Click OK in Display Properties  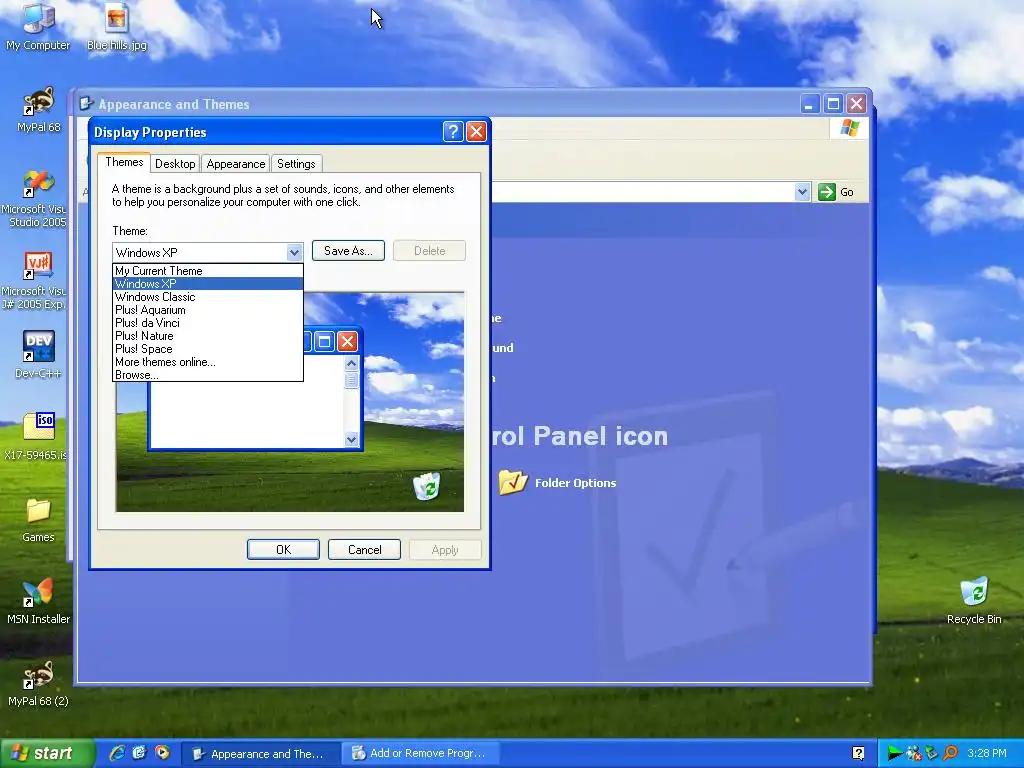[x=283, y=550]
